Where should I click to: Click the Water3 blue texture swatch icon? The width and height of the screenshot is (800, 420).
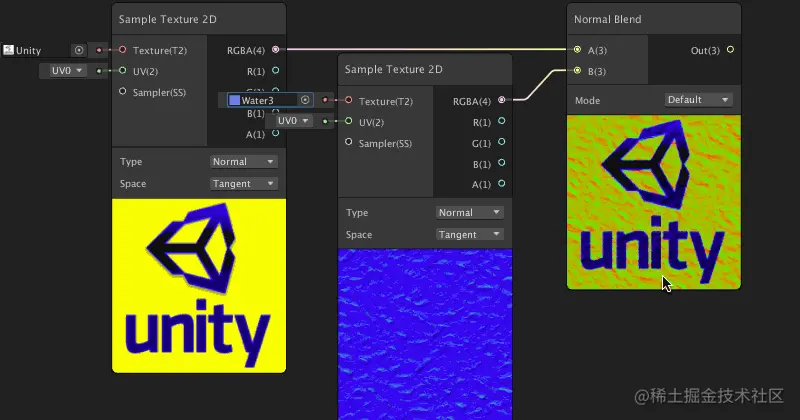234,100
